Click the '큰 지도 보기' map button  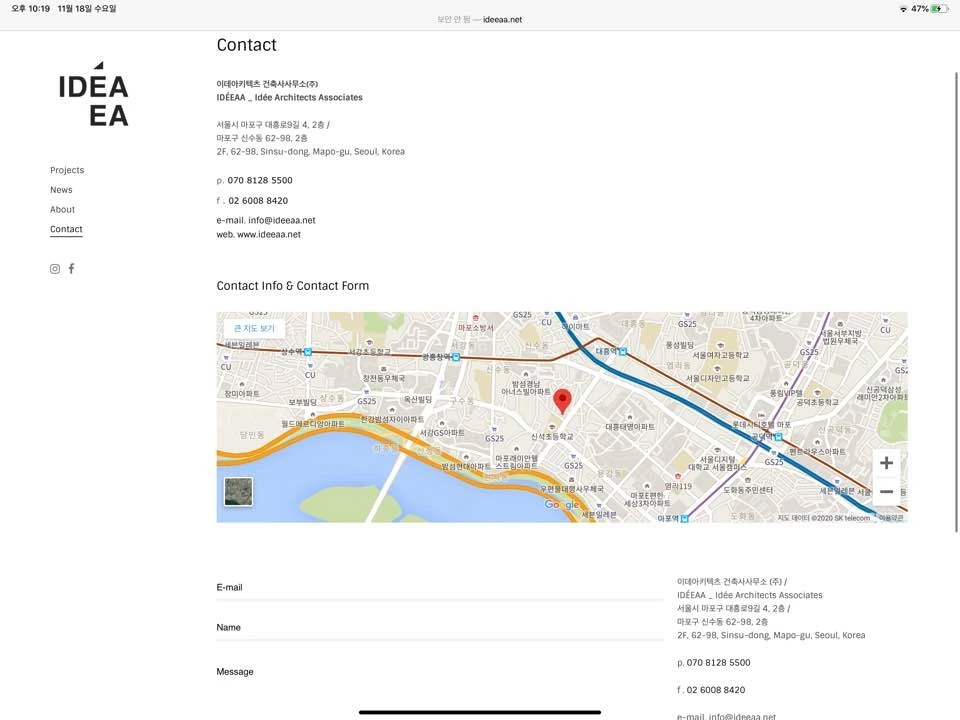coord(254,328)
